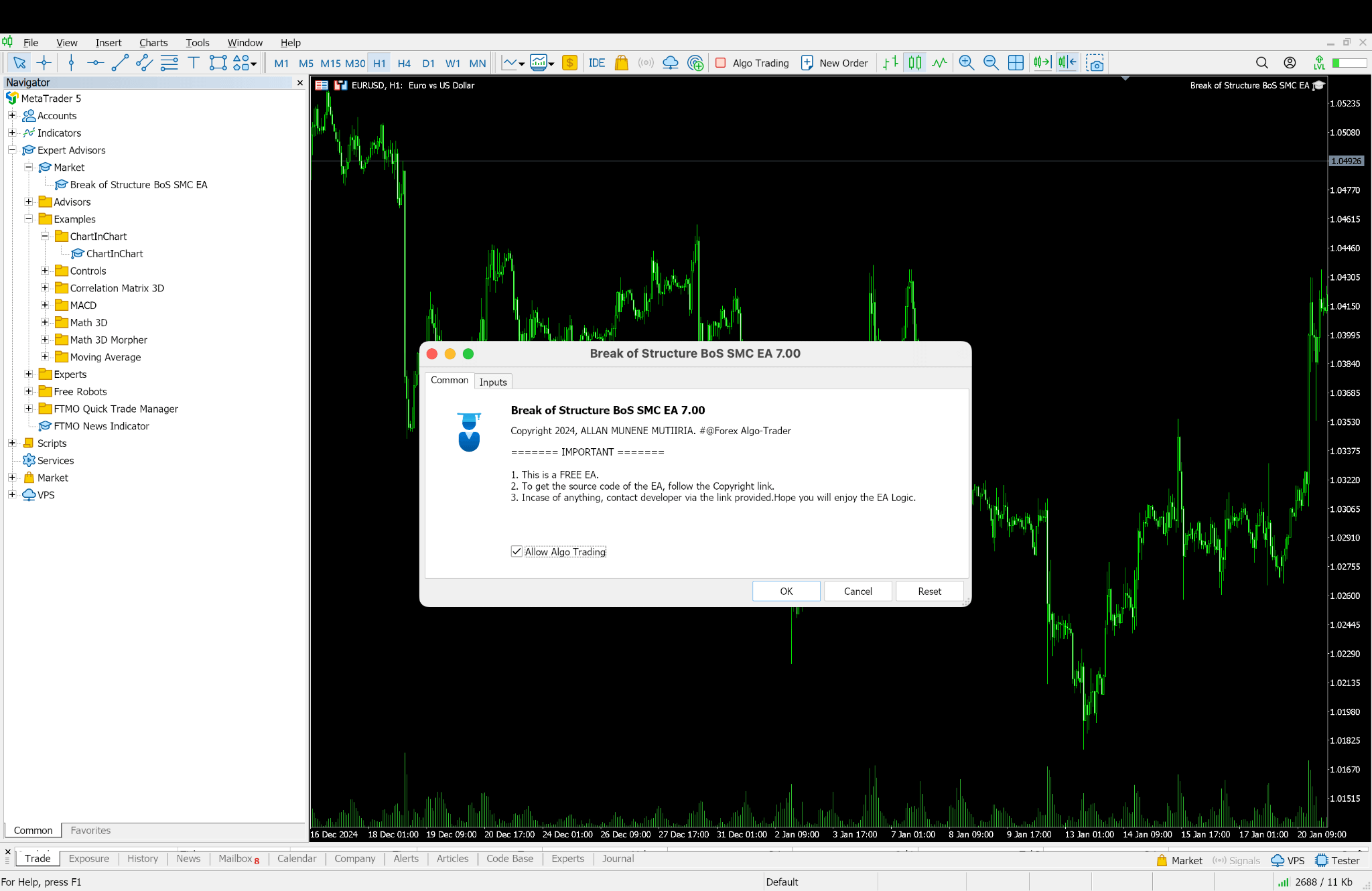
Task: Click the green level progress bar
Action: (x=1349, y=63)
